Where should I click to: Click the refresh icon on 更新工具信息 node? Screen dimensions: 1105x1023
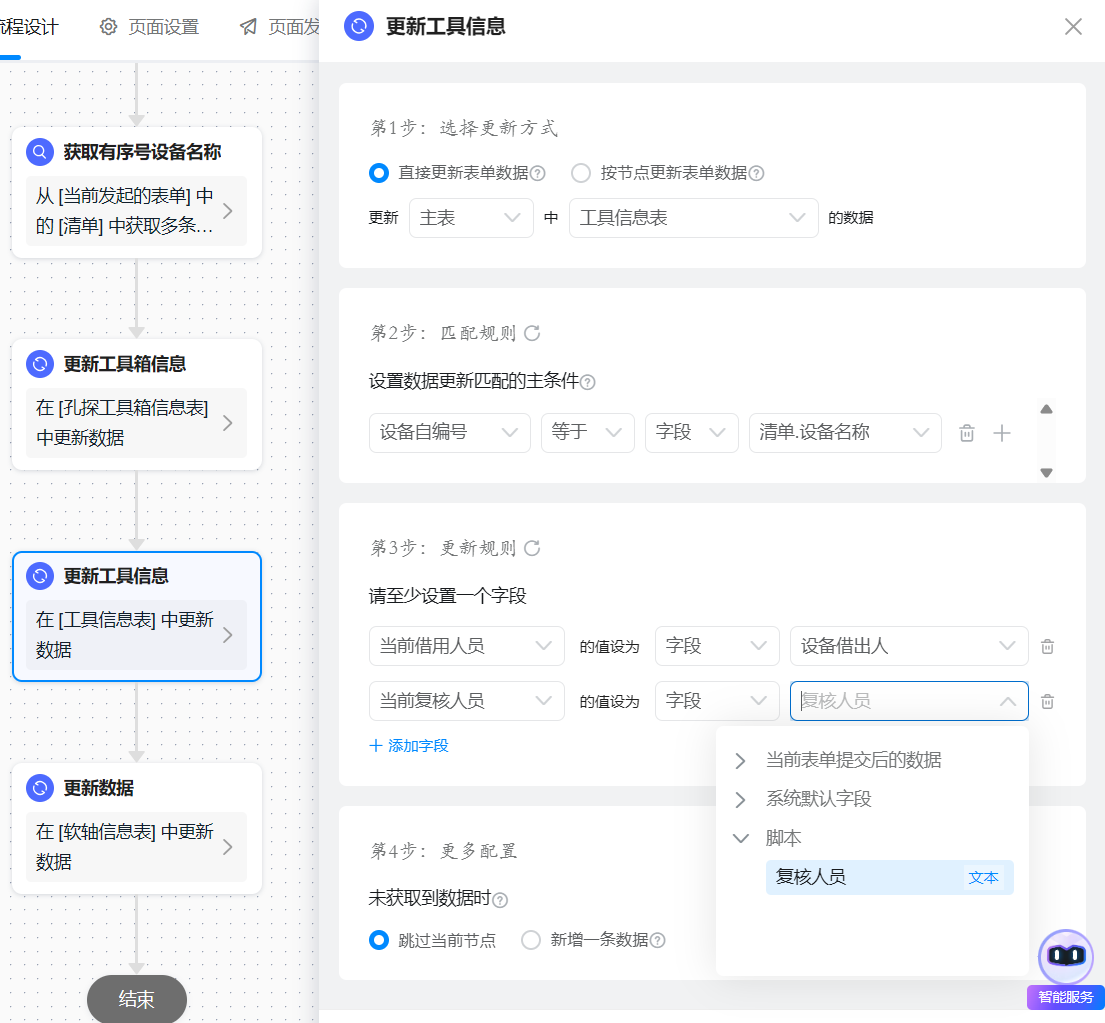tap(40, 576)
